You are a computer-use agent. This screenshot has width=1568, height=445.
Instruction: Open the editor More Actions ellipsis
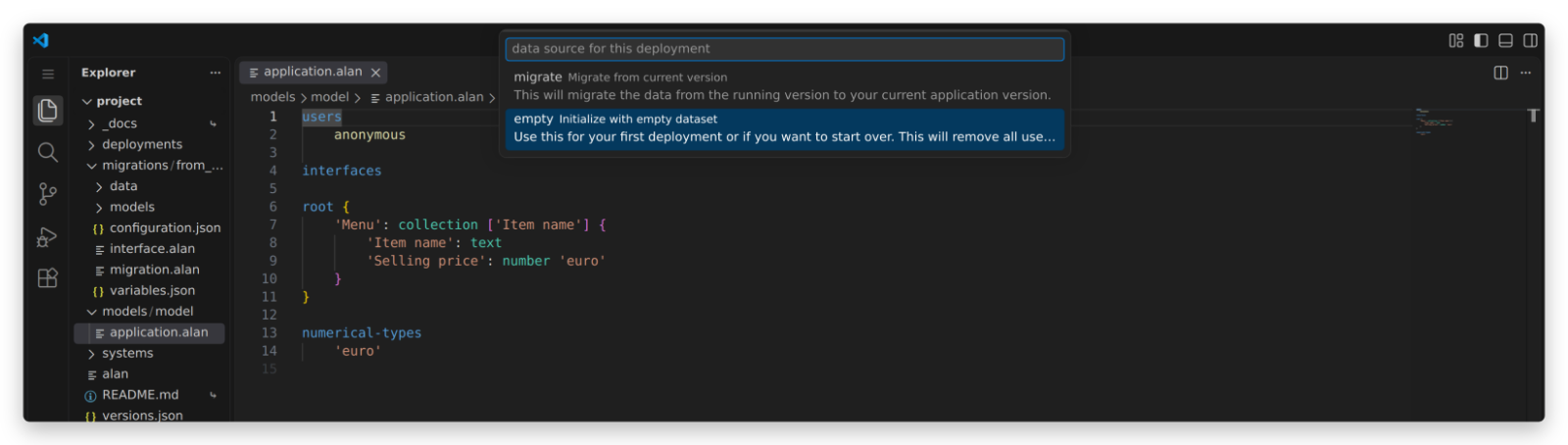click(x=1525, y=73)
